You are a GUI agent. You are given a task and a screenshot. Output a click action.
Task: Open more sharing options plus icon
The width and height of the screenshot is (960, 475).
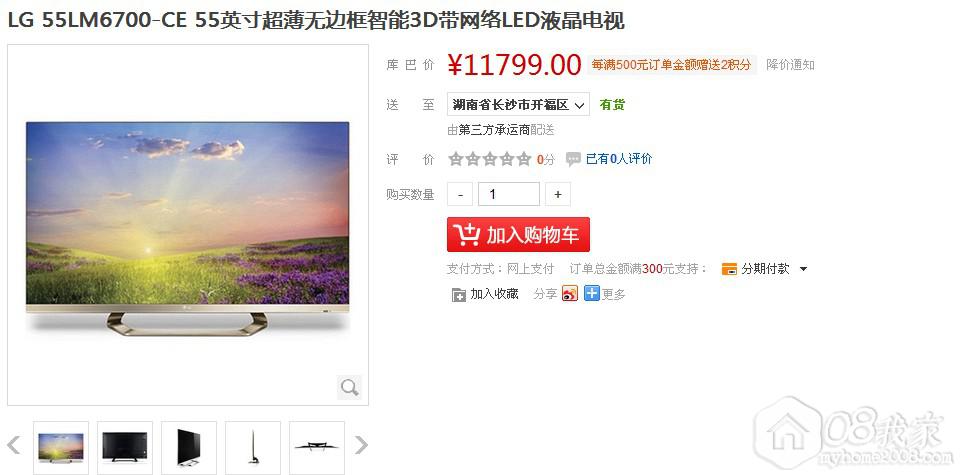click(x=591, y=293)
